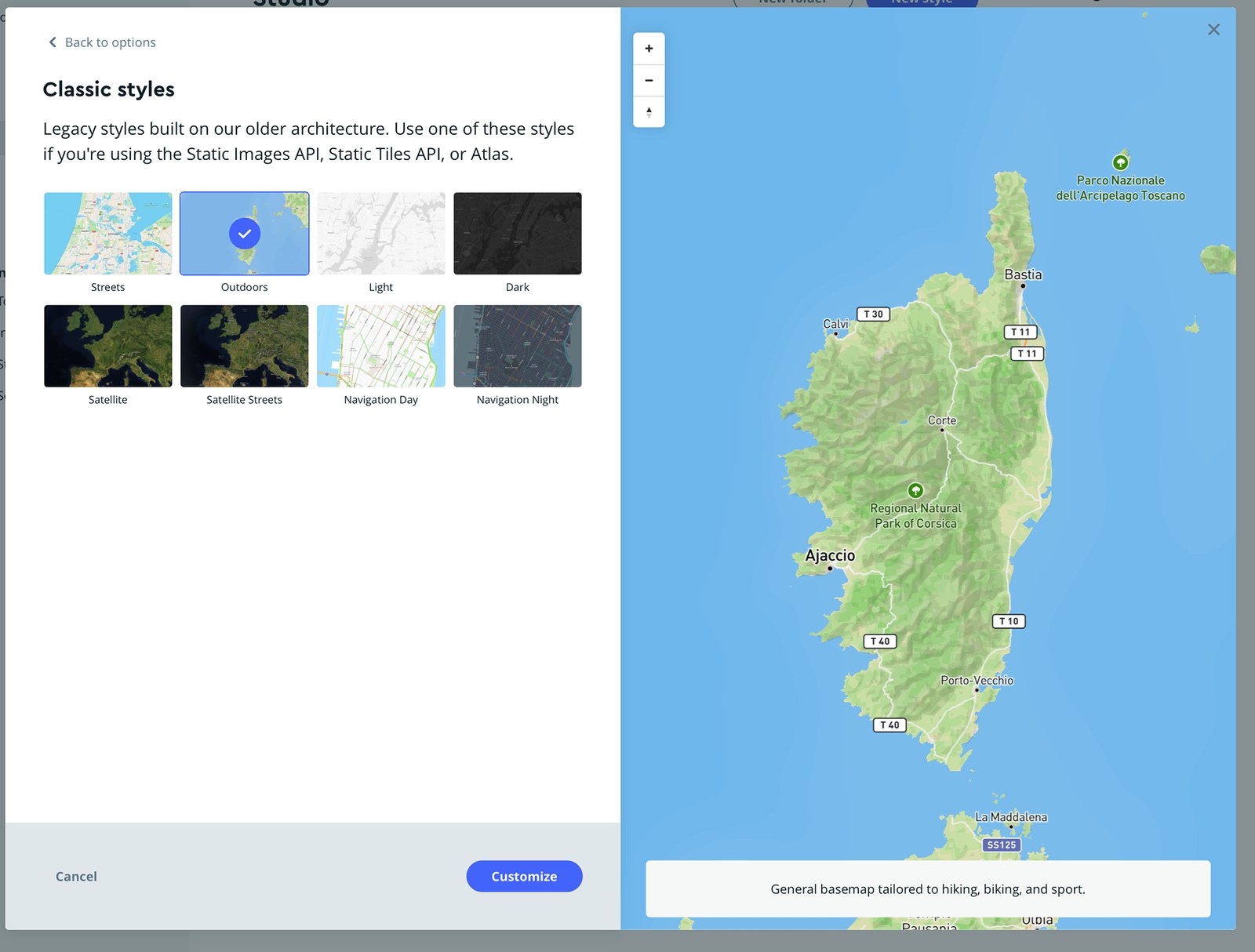Click the Regional Natural Park of Corsica icon
The image size is (1255, 952).
point(915,490)
